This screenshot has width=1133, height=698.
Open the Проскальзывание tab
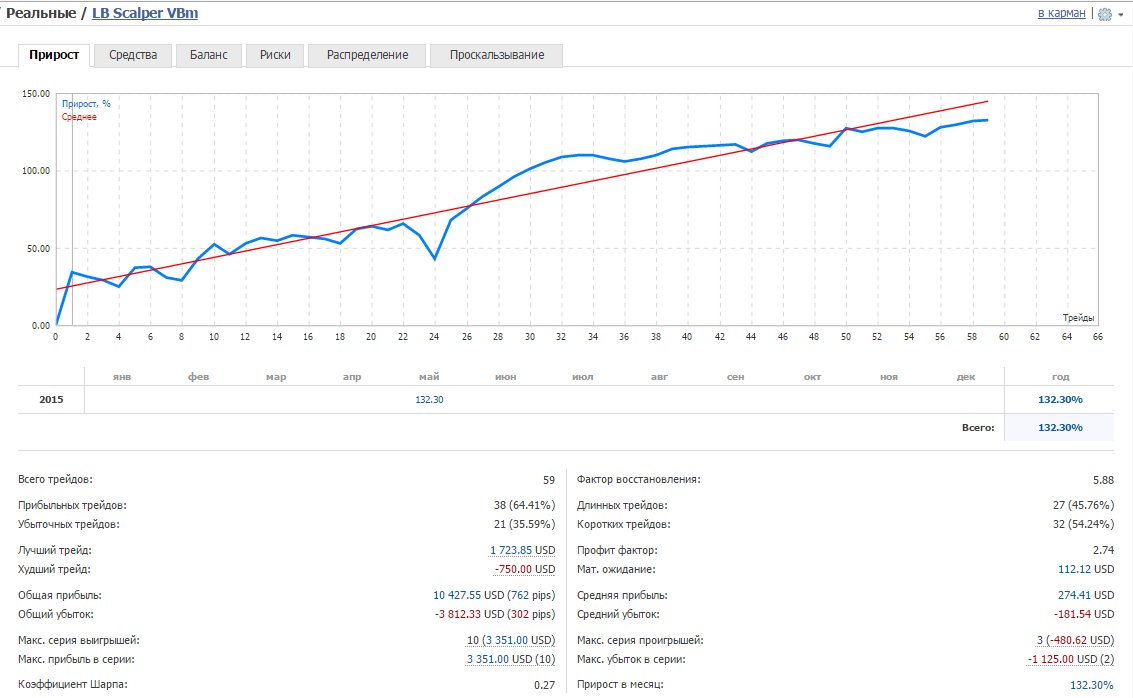496,55
